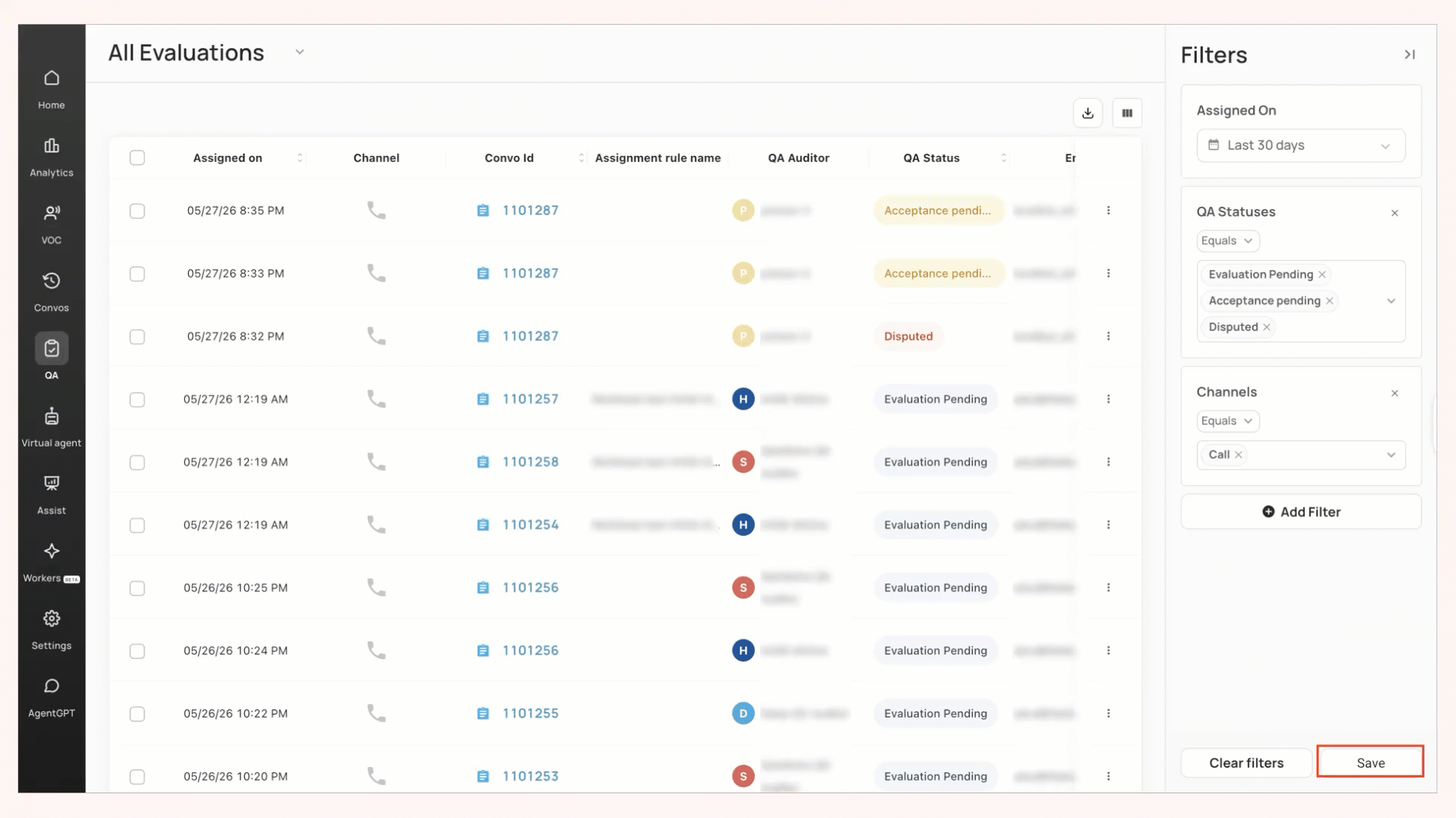Save the current filters
The image size is (1456, 818).
pos(1371,763)
